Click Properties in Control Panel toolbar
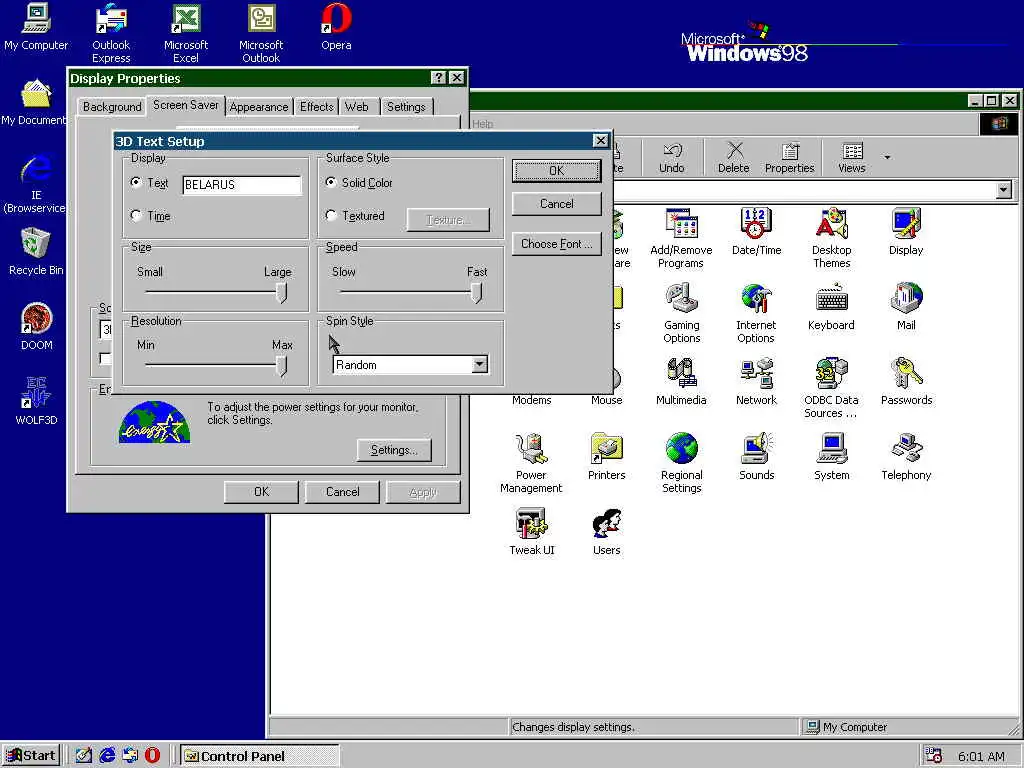The height and width of the screenshot is (768, 1024). 790,157
